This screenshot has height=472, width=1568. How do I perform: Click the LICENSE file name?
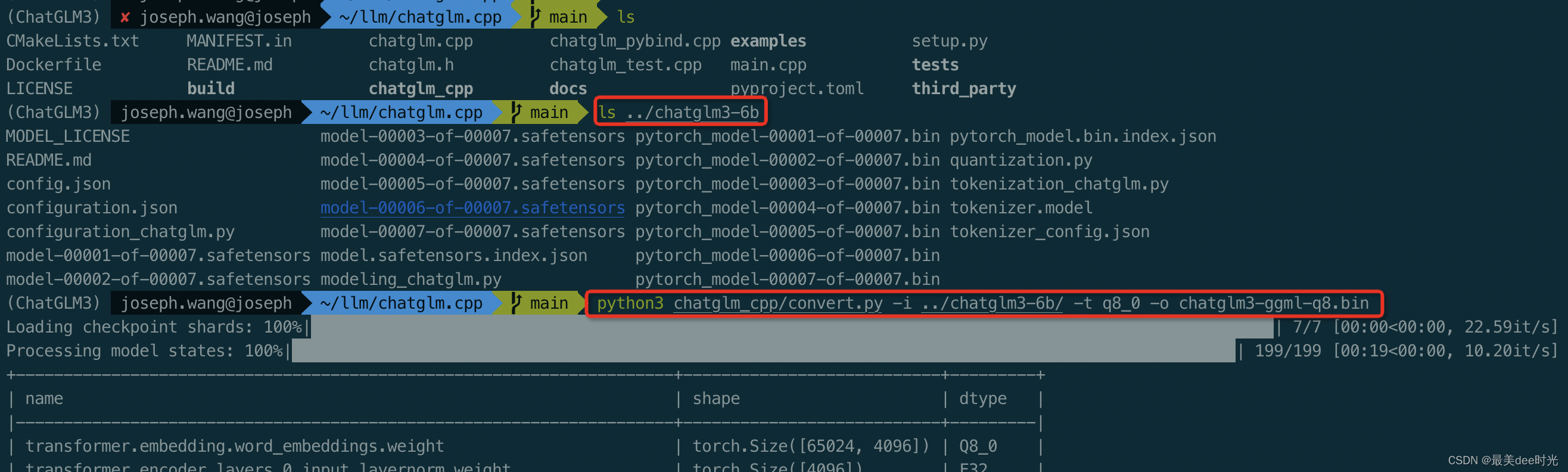coord(39,88)
